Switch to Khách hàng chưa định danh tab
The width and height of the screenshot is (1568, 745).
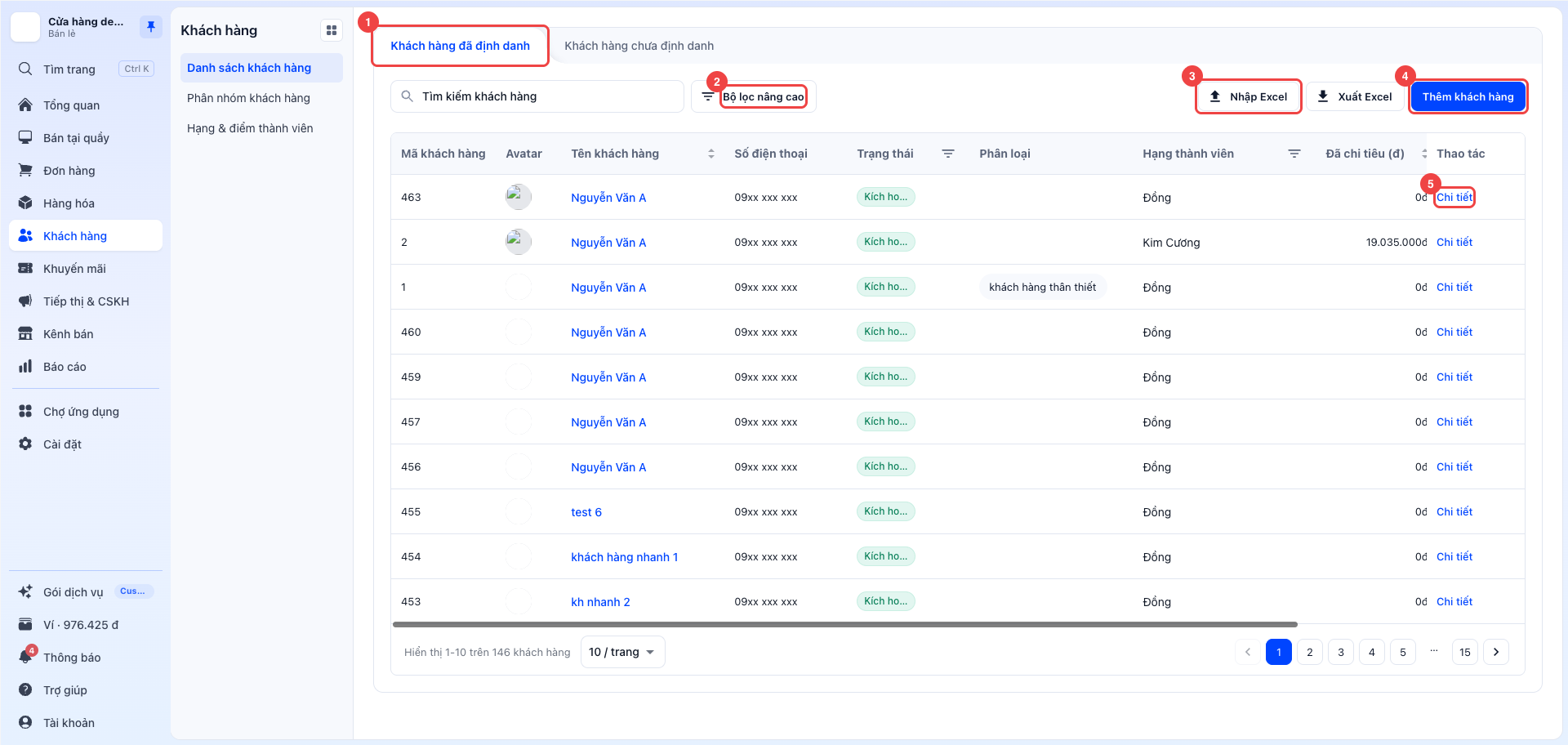click(639, 46)
